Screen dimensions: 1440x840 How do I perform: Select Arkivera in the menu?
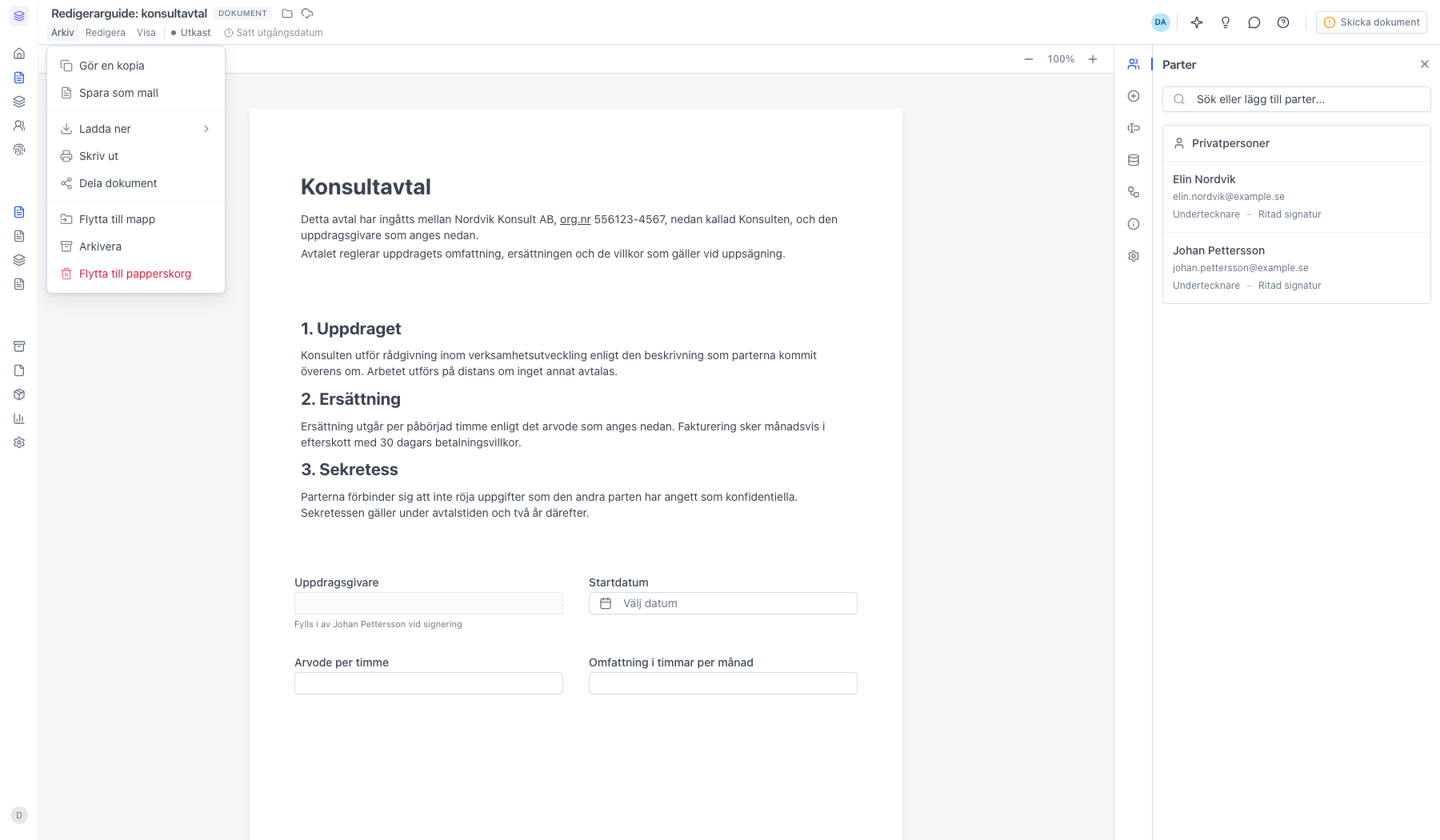(x=136, y=246)
